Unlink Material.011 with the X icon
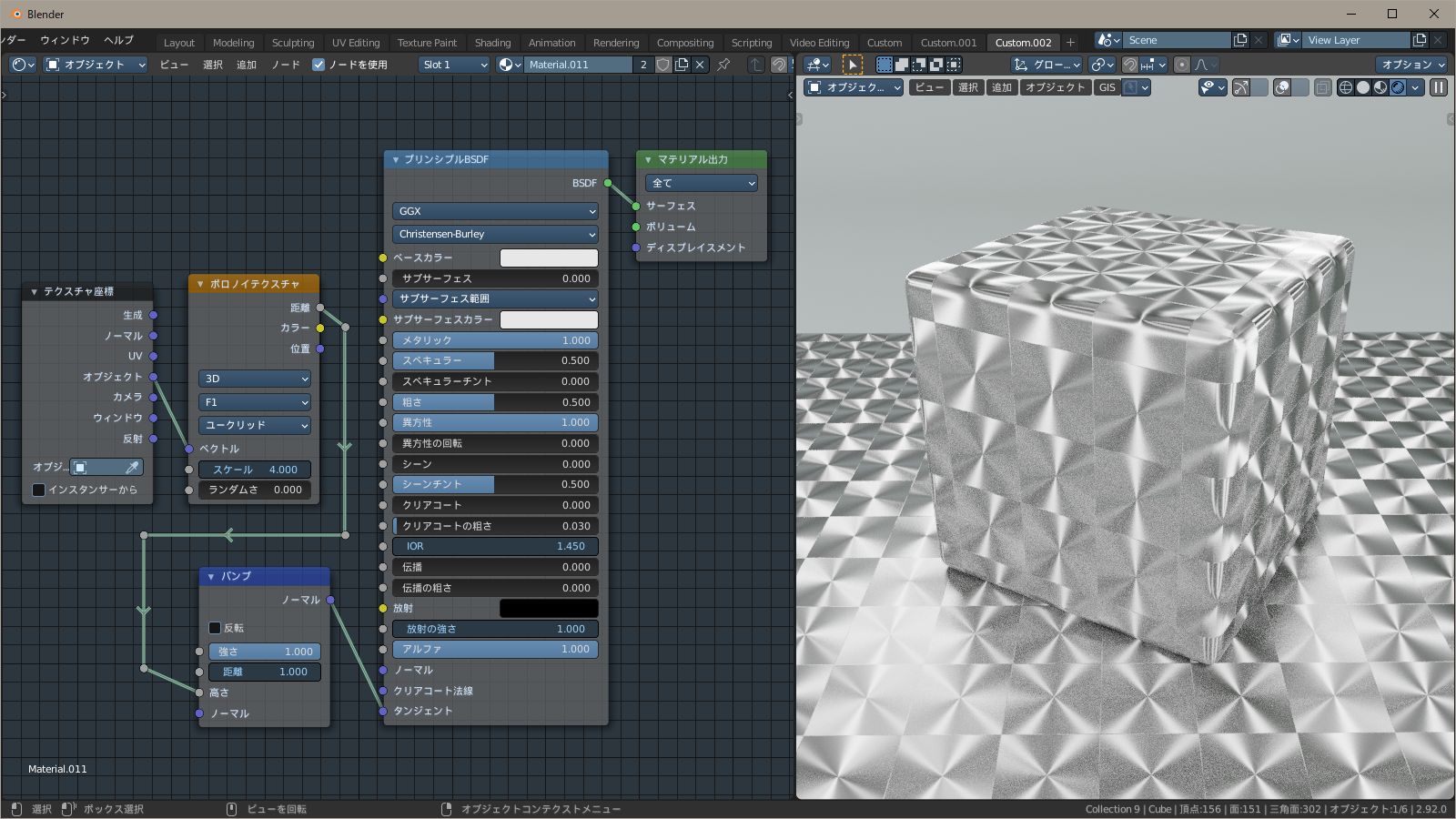The width and height of the screenshot is (1456, 819). coord(700,65)
